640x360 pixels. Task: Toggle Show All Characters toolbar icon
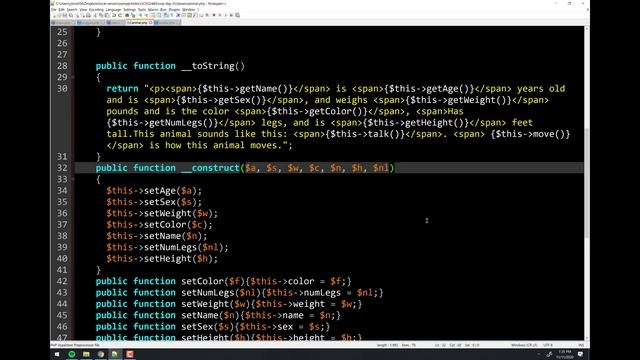[172, 15]
